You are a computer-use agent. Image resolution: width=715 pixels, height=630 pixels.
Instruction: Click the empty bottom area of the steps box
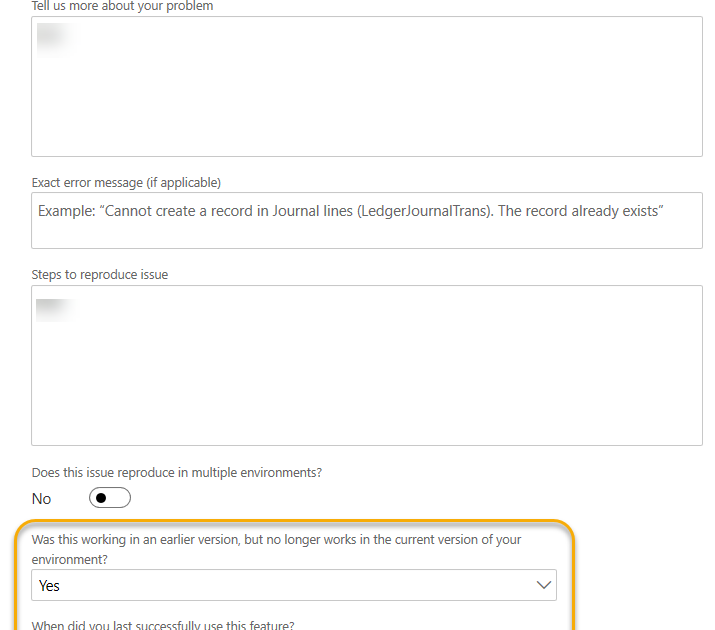click(366, 420)
